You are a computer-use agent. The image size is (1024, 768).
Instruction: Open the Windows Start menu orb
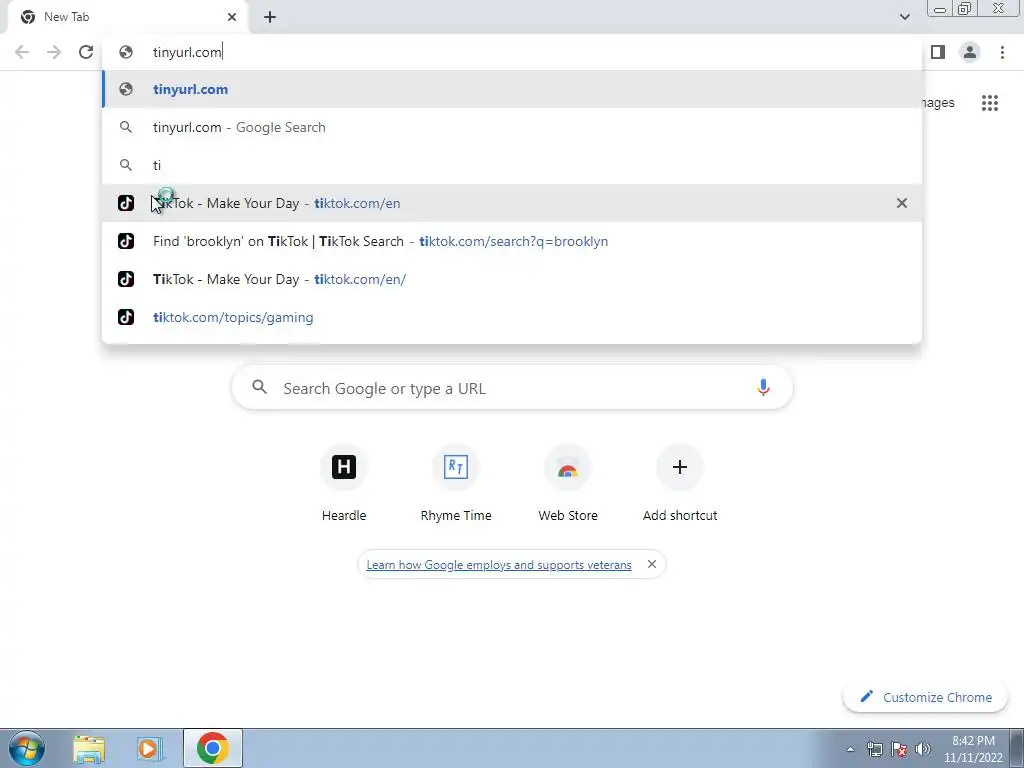tap(27, 748)
